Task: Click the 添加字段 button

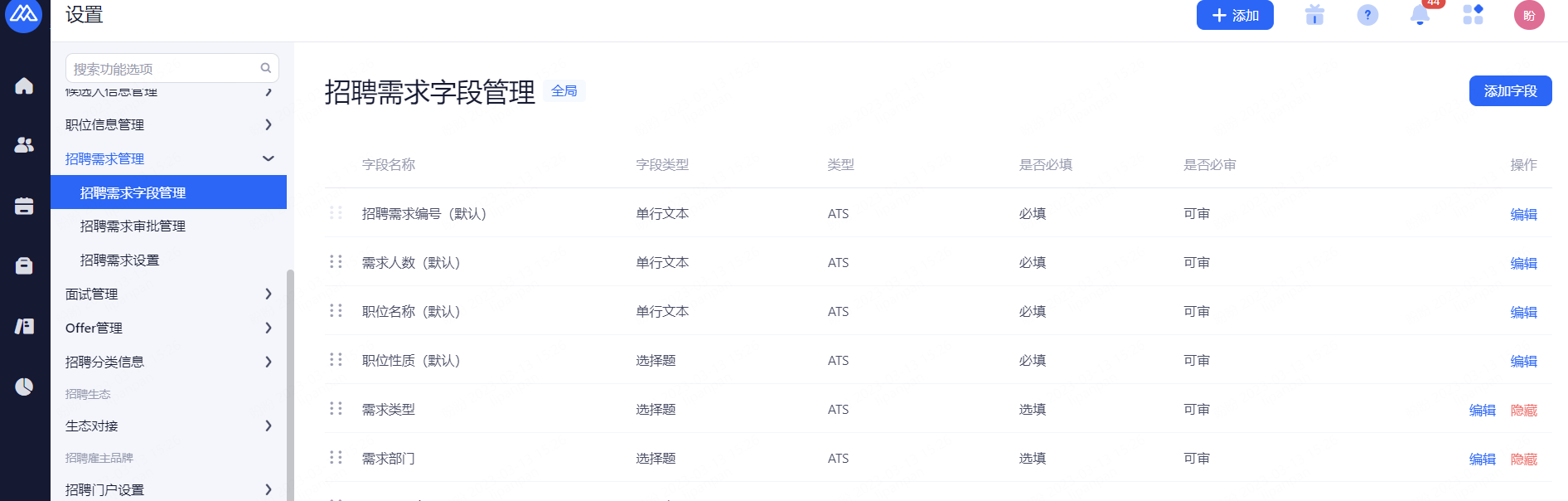Action: [x=1510, y=91]
